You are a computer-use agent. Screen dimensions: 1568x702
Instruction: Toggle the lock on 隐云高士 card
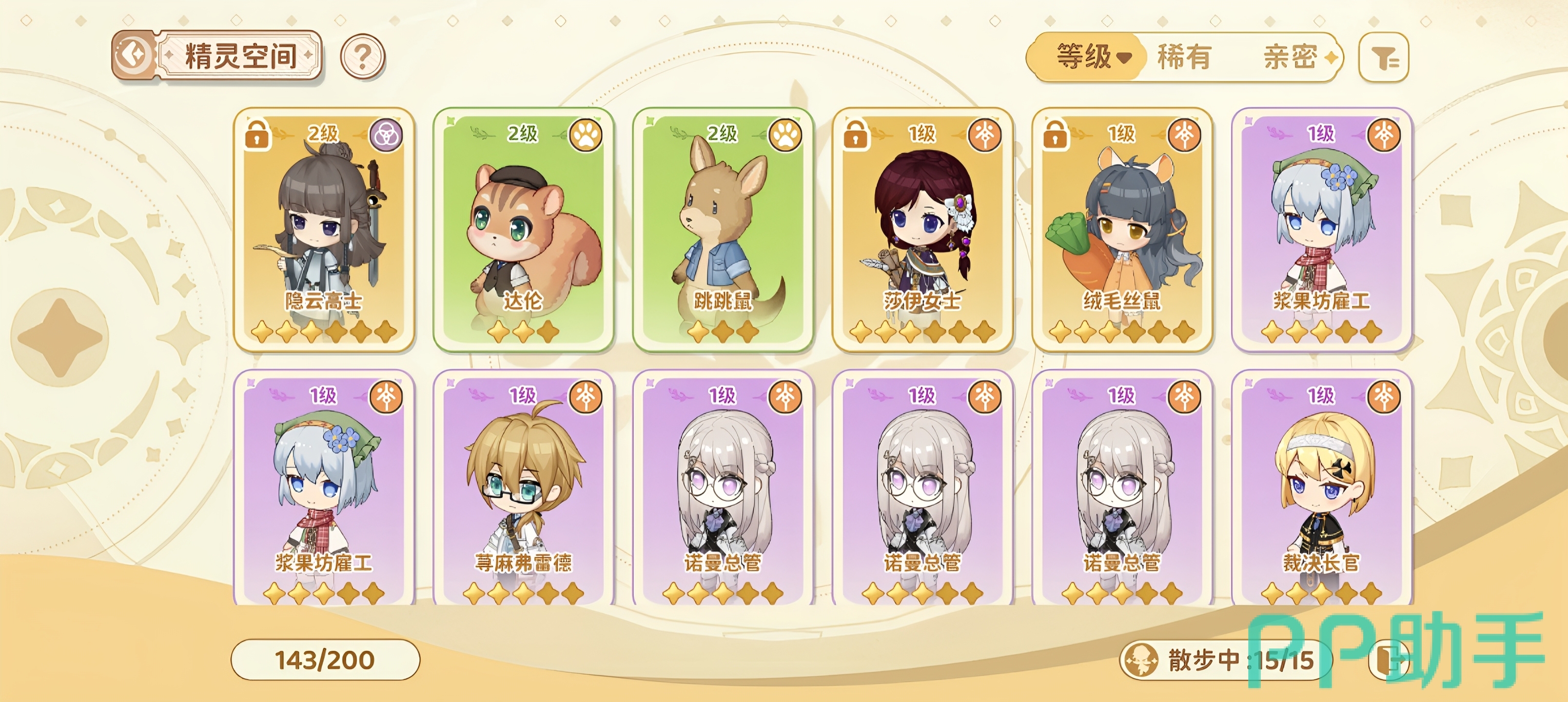(257, 134)
